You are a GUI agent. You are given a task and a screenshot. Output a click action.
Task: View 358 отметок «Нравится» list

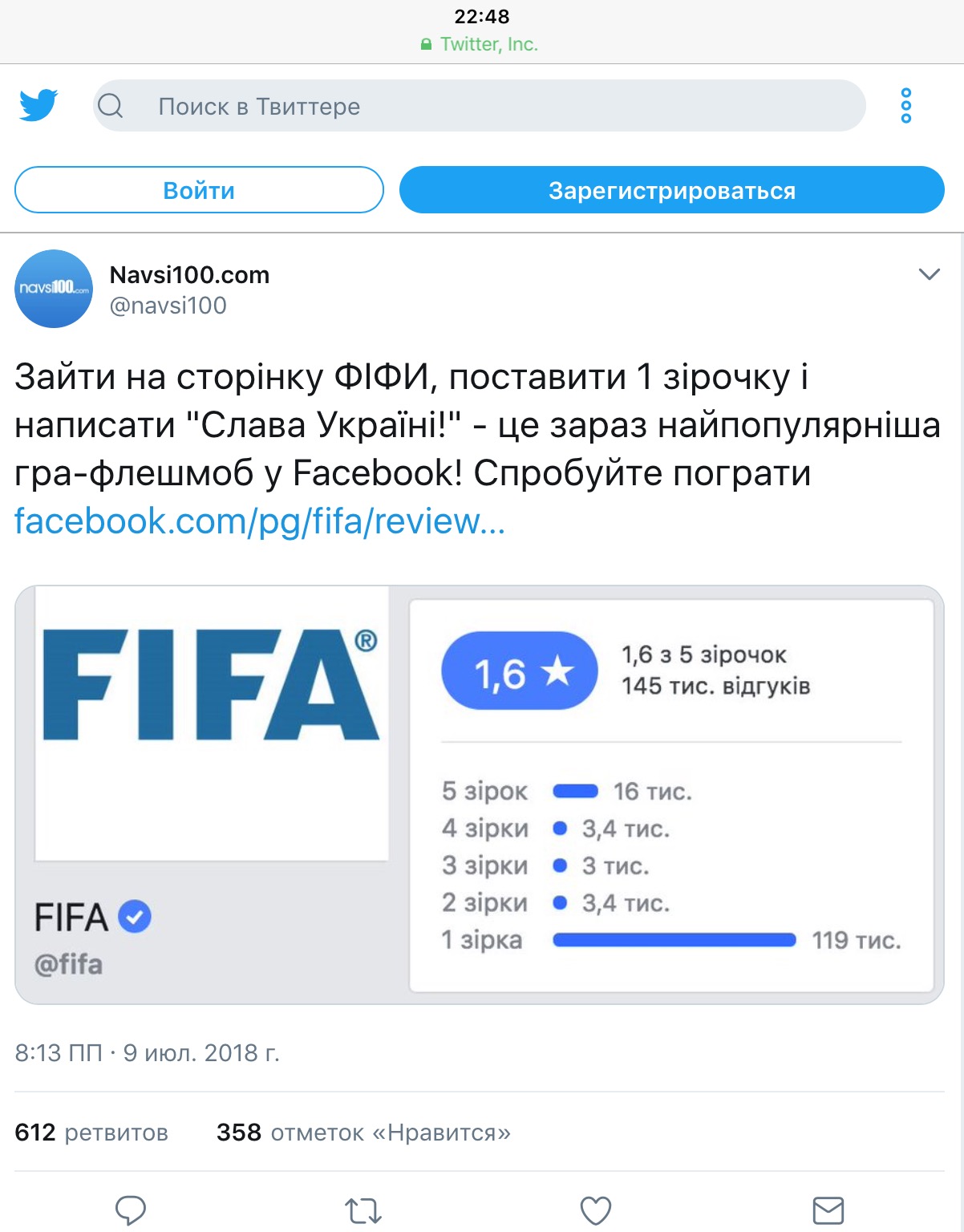pos(363,1133)
